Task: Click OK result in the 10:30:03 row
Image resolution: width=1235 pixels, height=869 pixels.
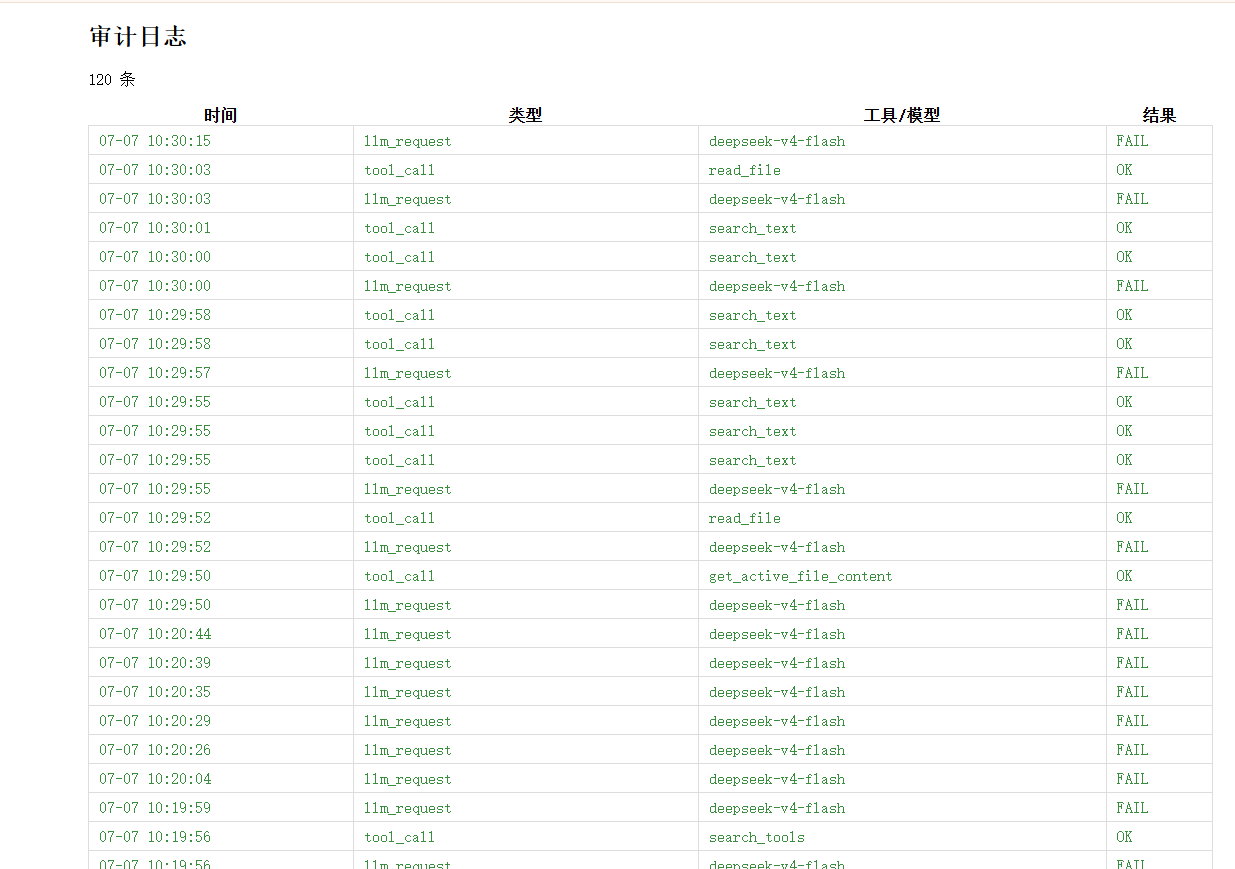Action: tap(1125, 170)
